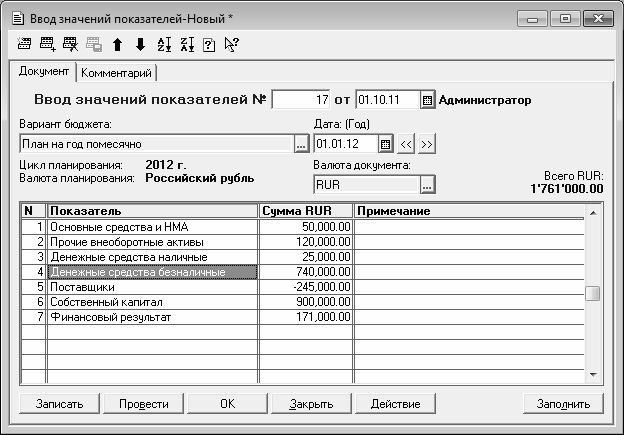
Task: Click the Заполнить button
Action: pyautogui.click(x=563, y=404)
